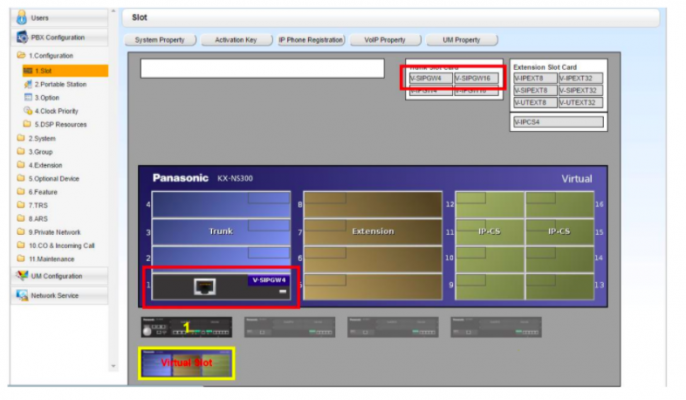Open the System Property button
The width and height of the screenshot is (686, 400).
[160, 40]
